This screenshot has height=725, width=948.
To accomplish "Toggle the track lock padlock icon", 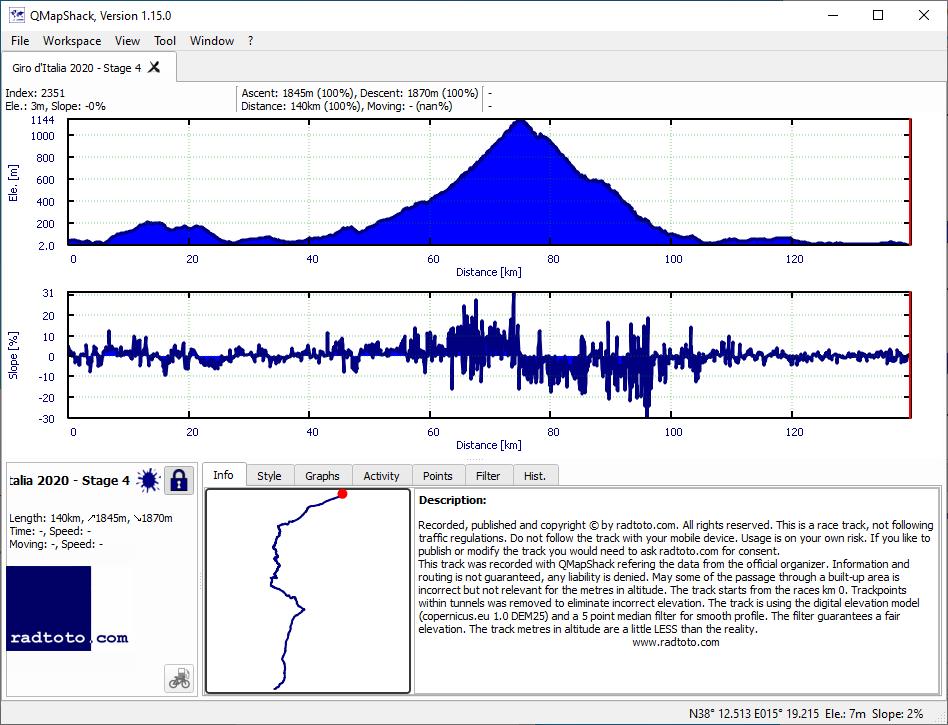I will tap(179, 481).
